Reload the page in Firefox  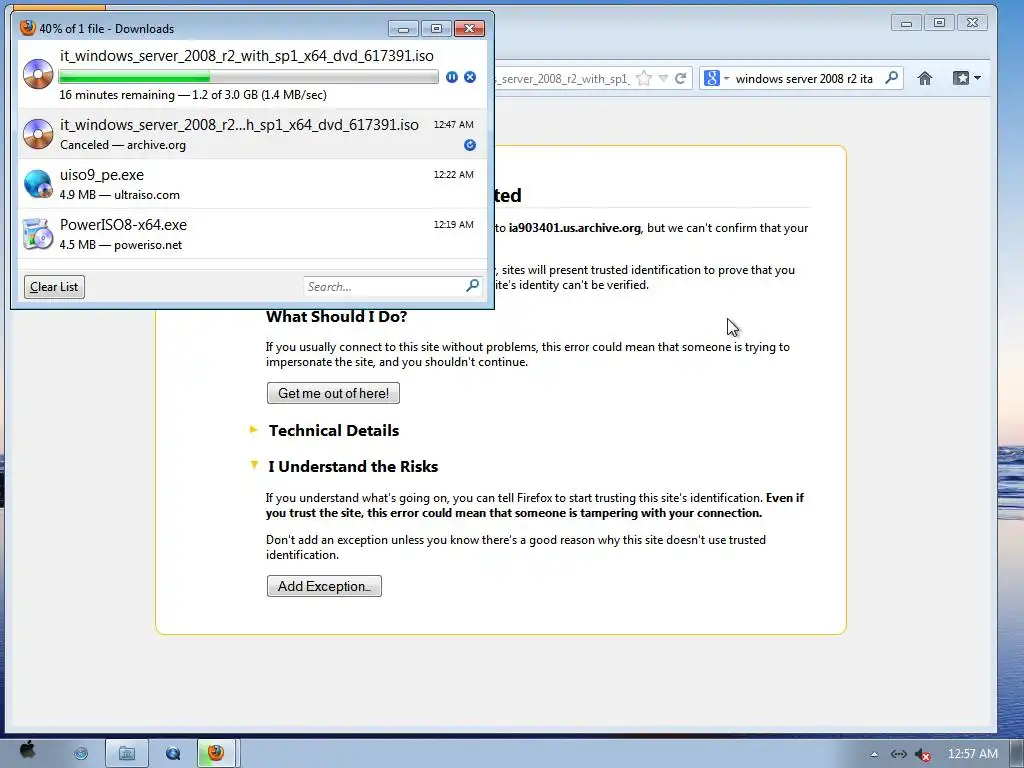(680, 78)
